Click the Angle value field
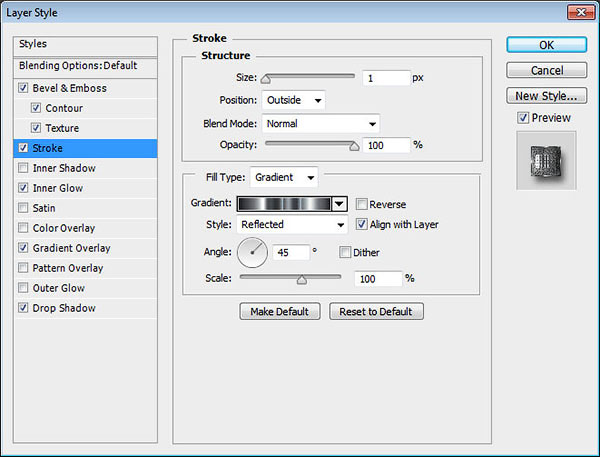The width and height of the screenshot is (600, 457). [291, 253]
